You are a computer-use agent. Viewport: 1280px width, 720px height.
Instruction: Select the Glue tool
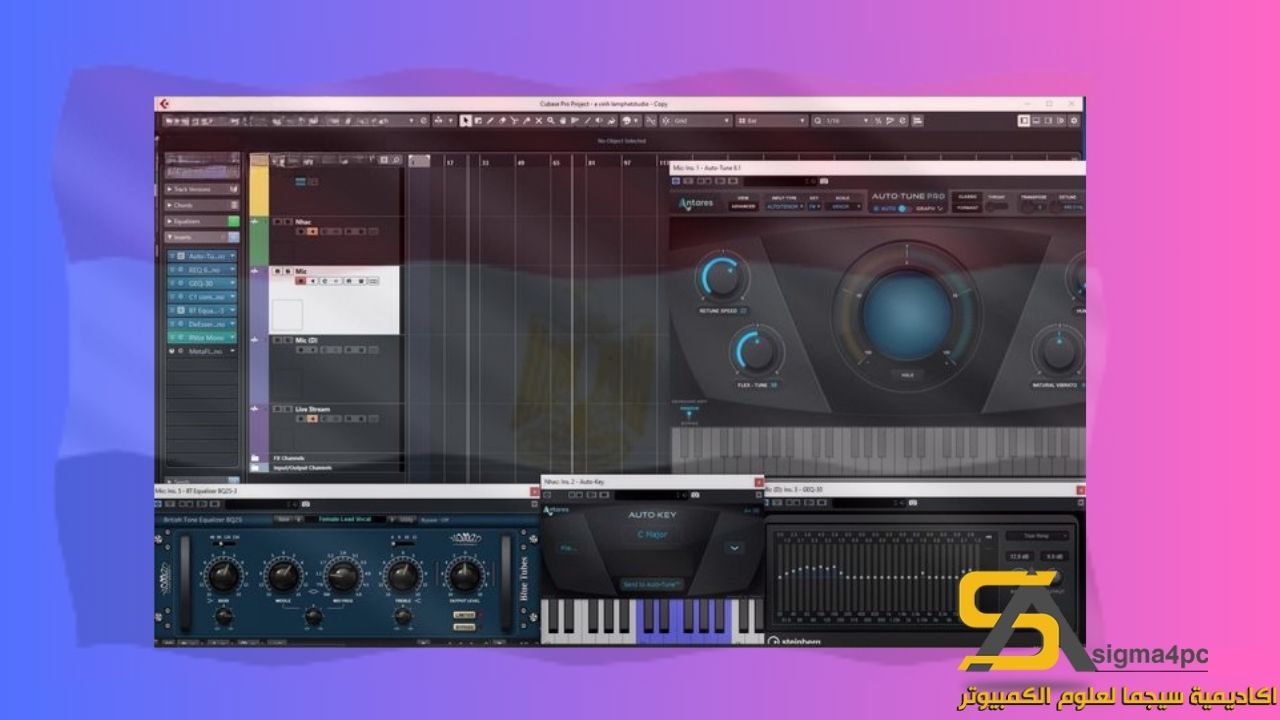(526, 120)
